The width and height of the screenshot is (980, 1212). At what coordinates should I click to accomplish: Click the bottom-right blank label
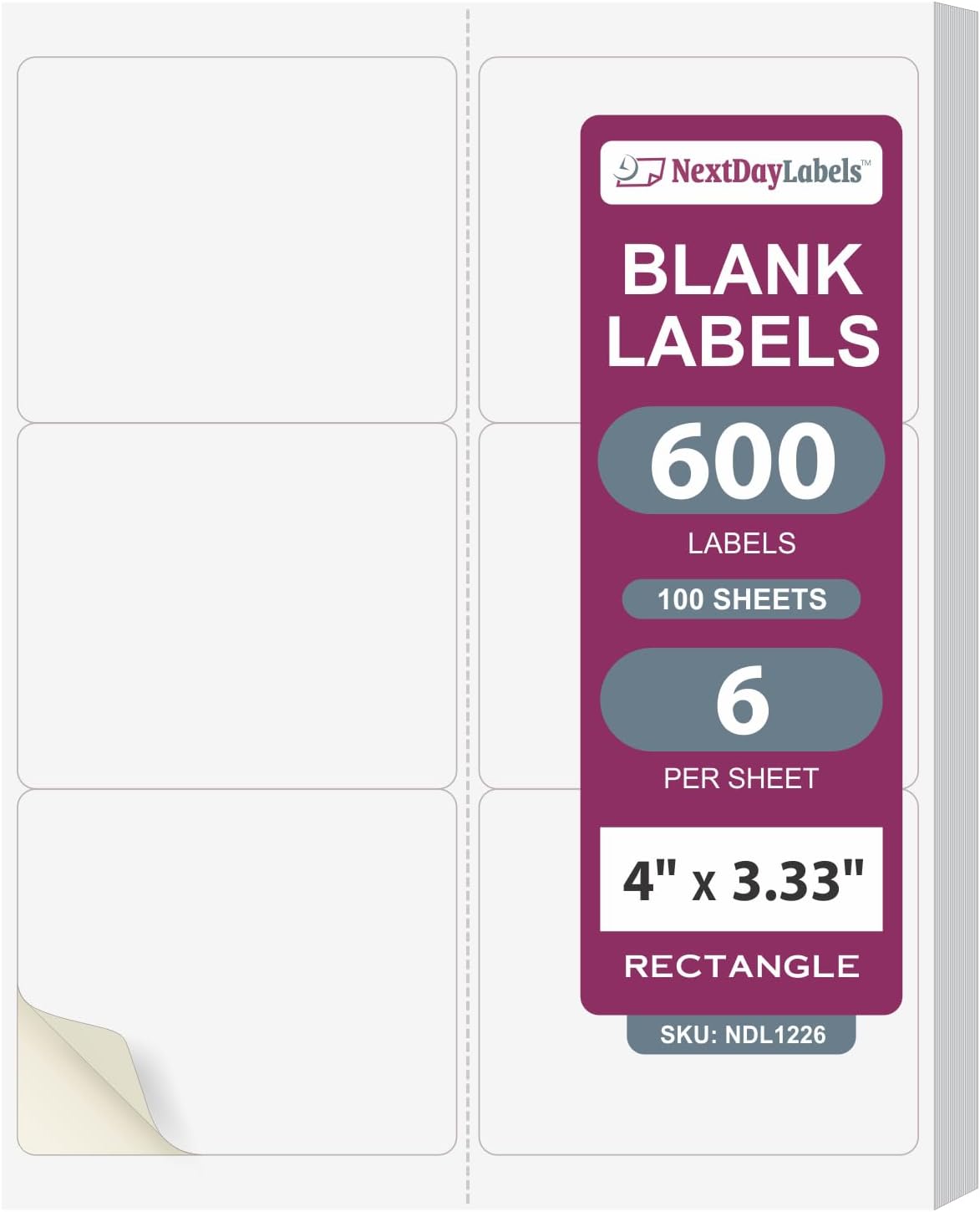tap(530, 1003)
